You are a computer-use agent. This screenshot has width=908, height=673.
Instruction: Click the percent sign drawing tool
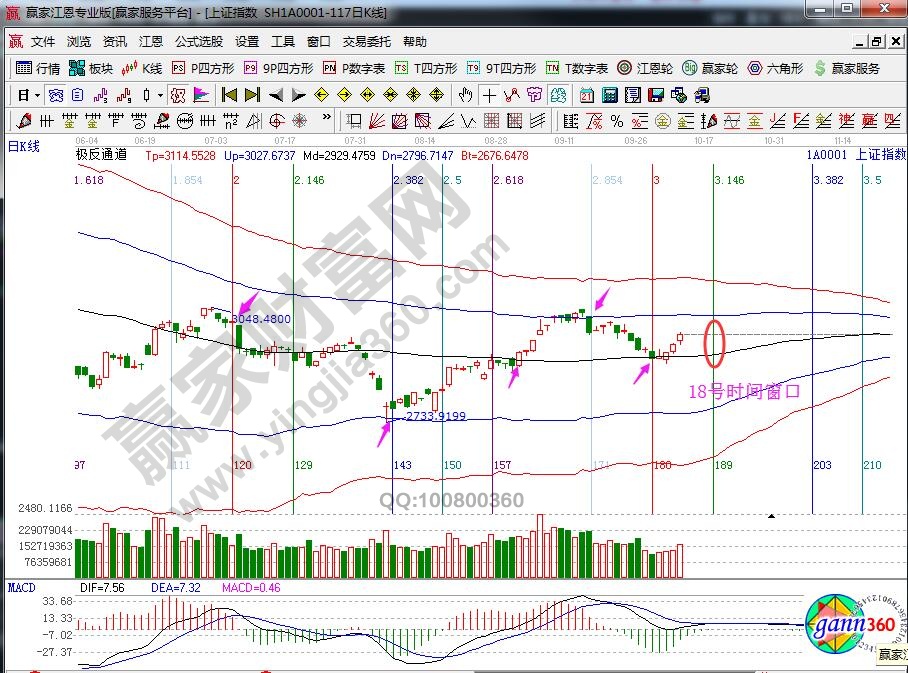pyautogui.click(x=617, y=121)
